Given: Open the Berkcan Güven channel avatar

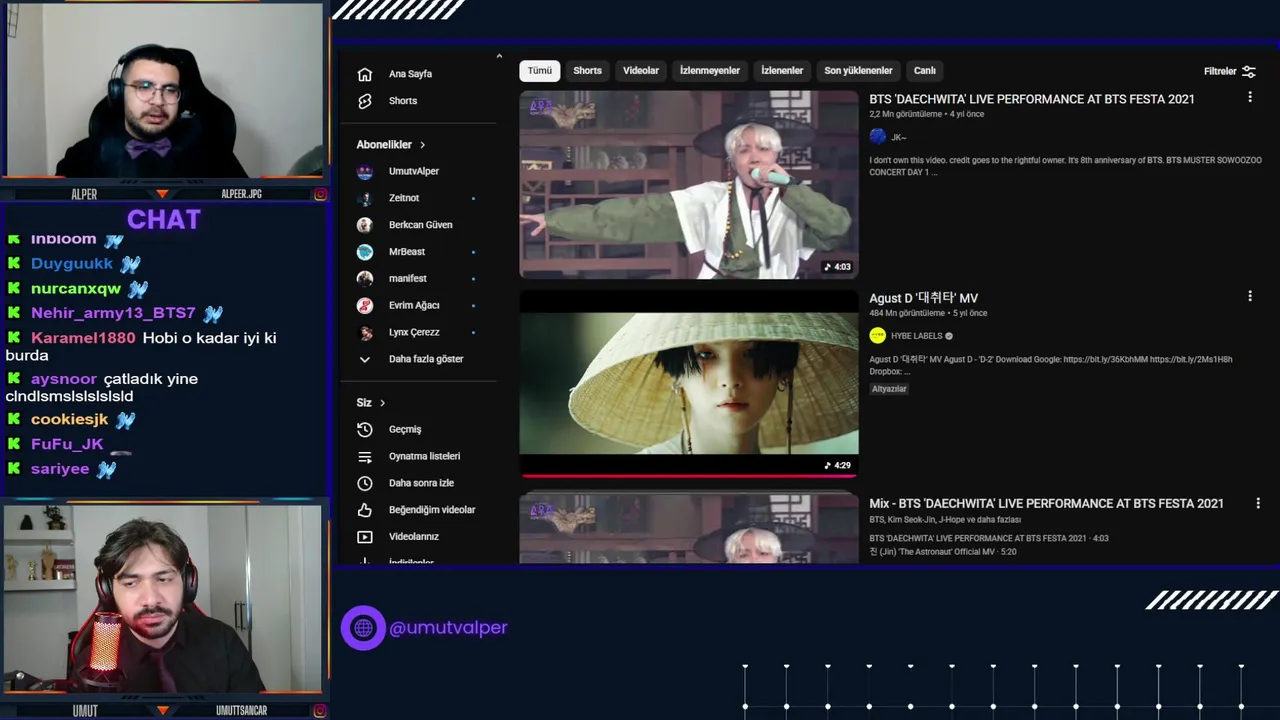Looking at the screenshot, I should click(365, 225).
